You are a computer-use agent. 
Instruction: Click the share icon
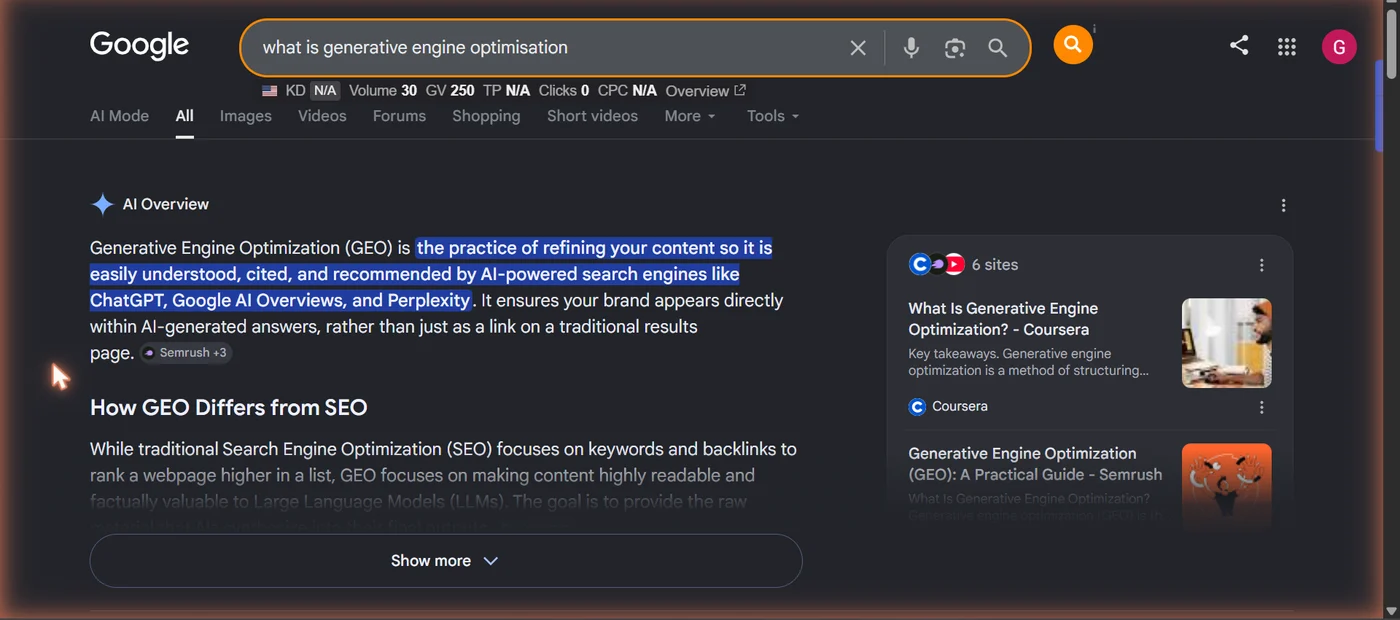[1239, 45]
